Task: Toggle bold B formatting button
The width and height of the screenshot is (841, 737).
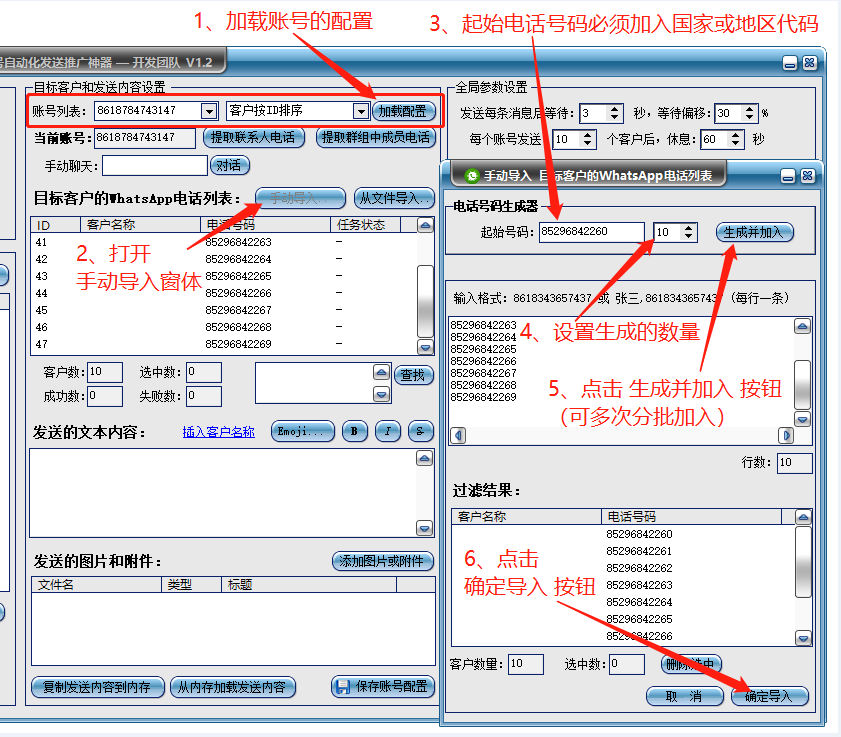Action: point(354,431)
